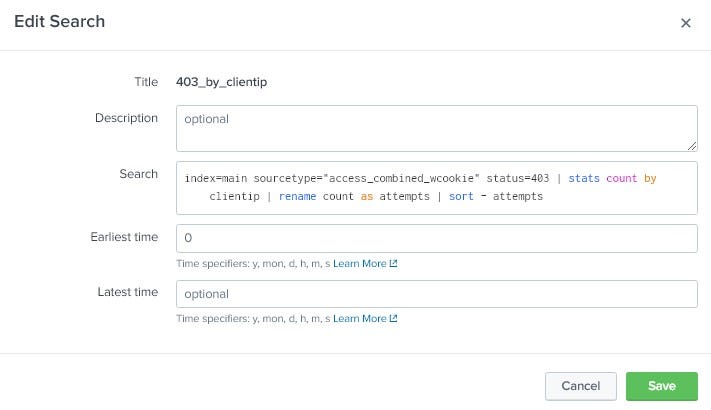Save the edited search
Viewport: 711px width, 410px height.
click(x=661, y=386)
